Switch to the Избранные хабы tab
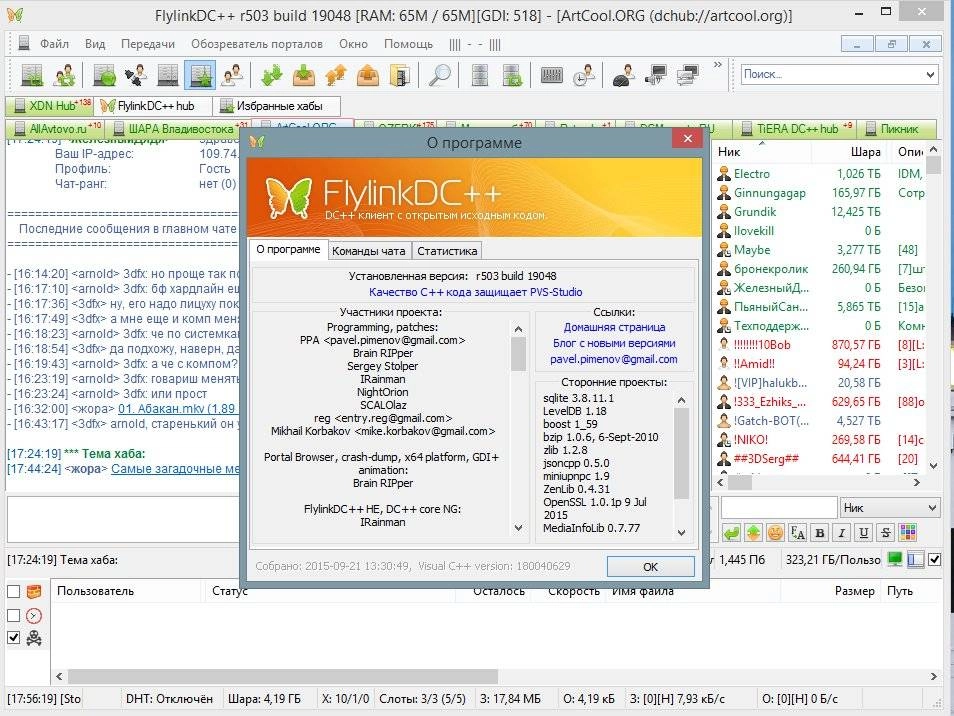Screen dimensions: 954x716 pyautogui.click(x=276, y=106)
